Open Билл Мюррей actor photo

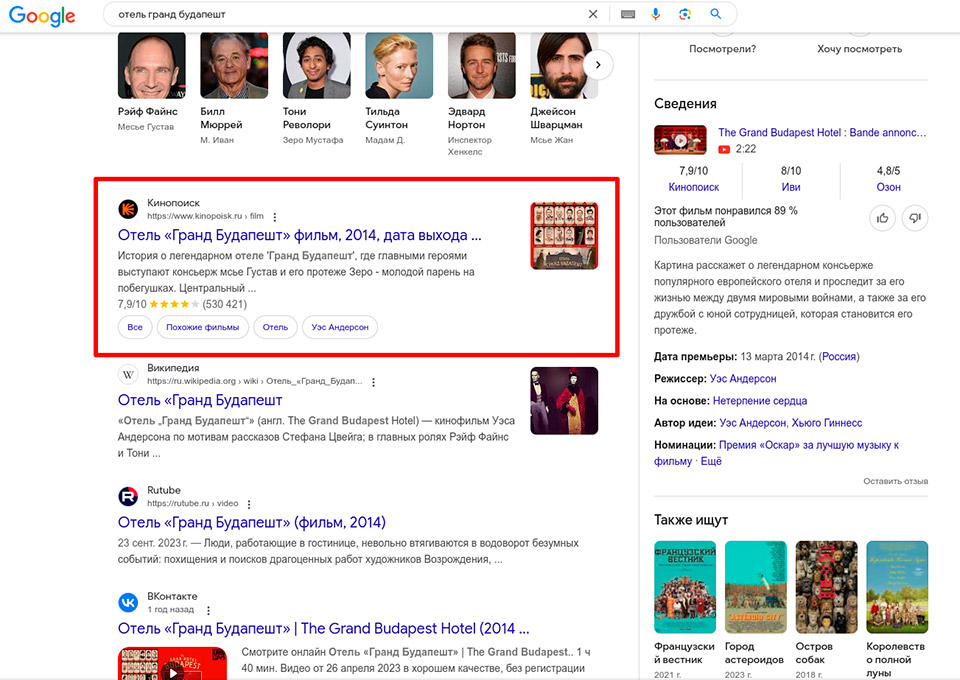(234, 65)
